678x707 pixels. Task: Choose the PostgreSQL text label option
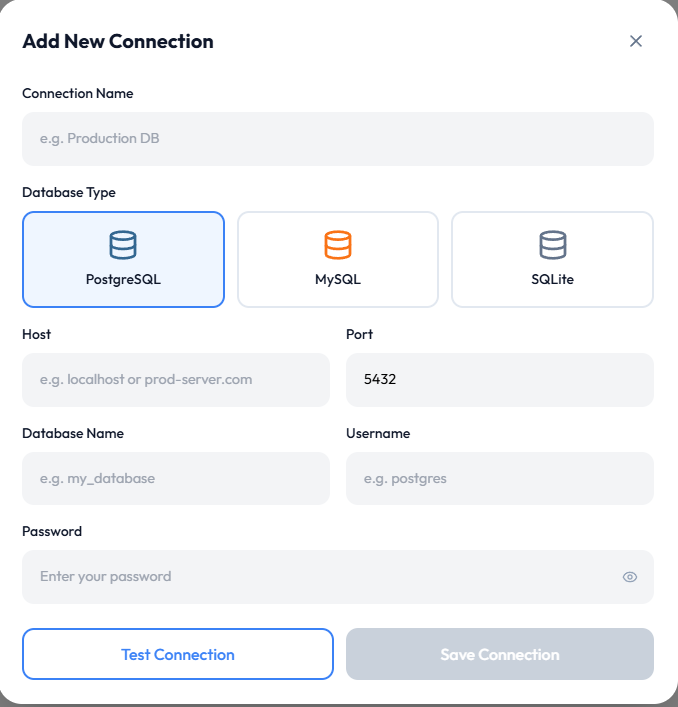123,280
